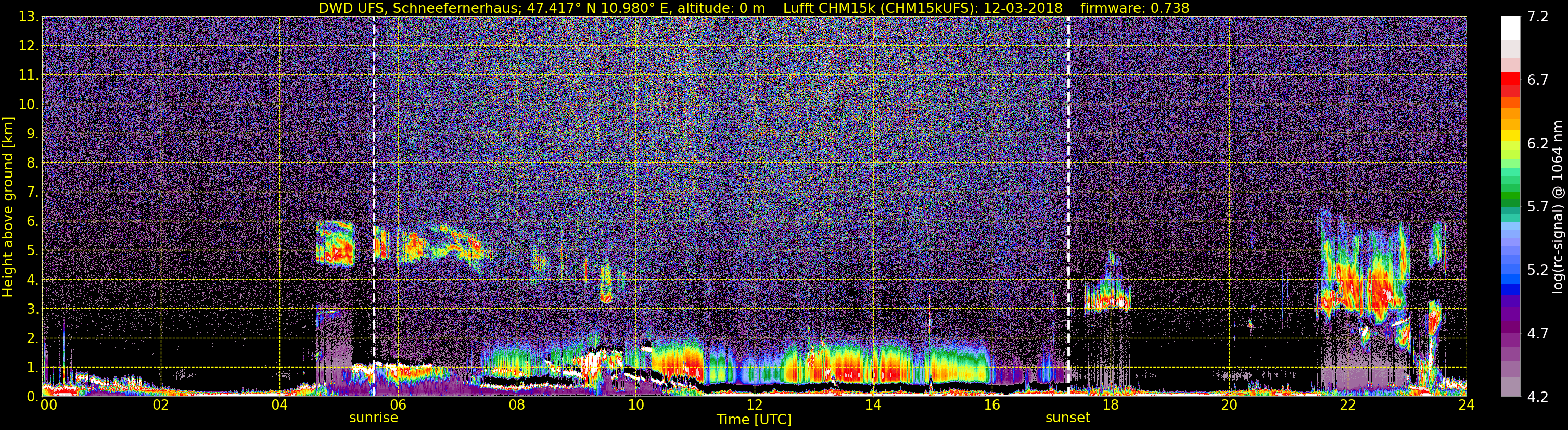
Task: Click the time axis tick '22'
Action: coord(1348,405)
